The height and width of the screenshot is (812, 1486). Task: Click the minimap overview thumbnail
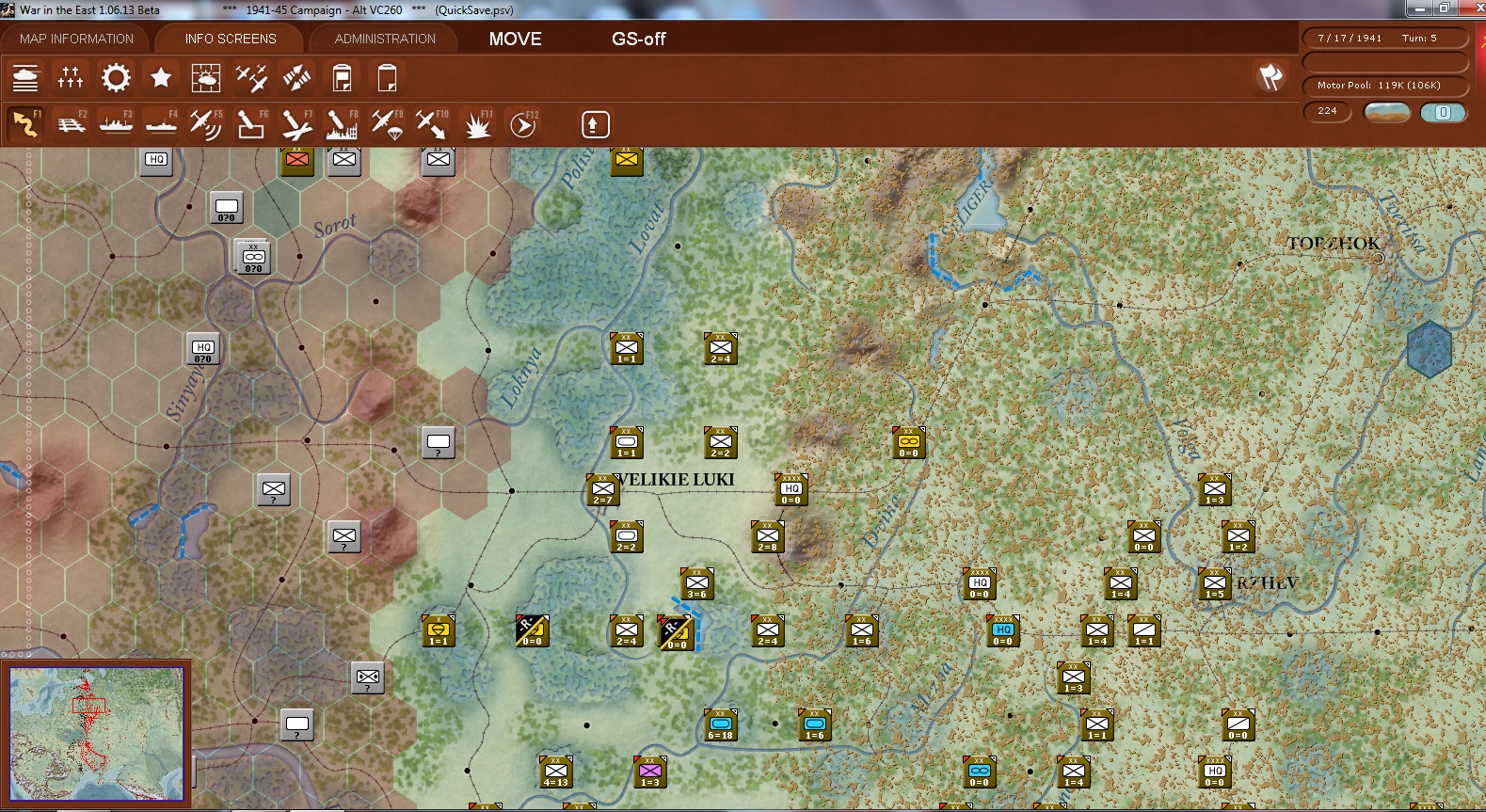click(96, 734)
